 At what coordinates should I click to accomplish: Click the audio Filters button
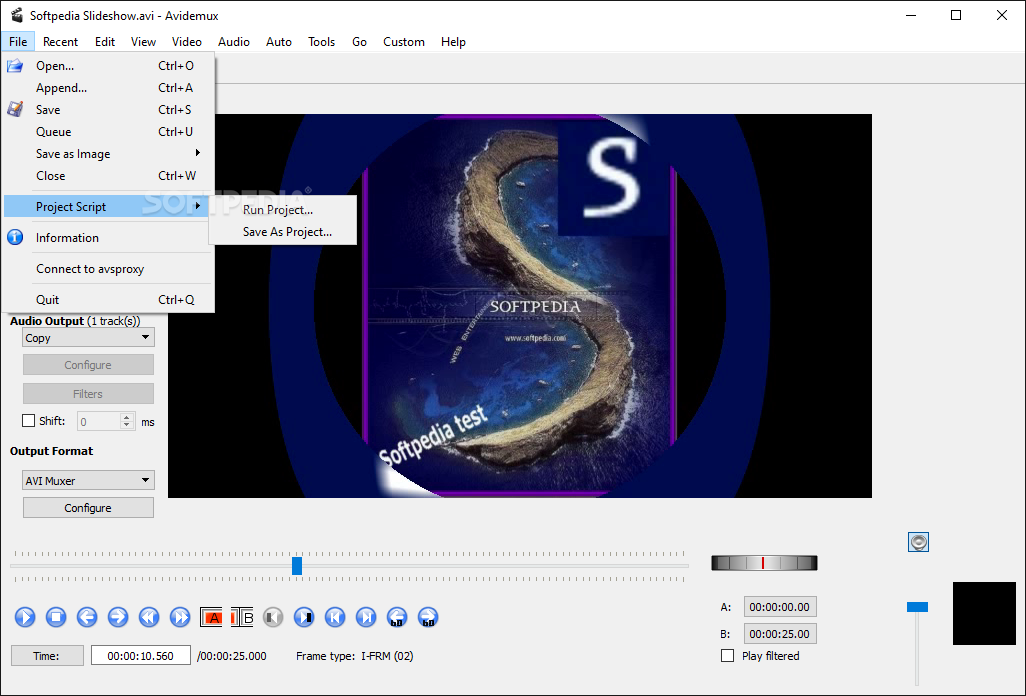point(88,394)
